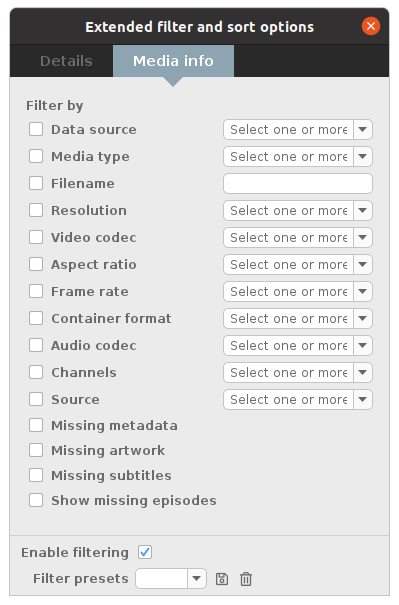Enable the Missing metadata checkbox
The width and height of the screenshot is (399, 605).
[x=36, y=425]
